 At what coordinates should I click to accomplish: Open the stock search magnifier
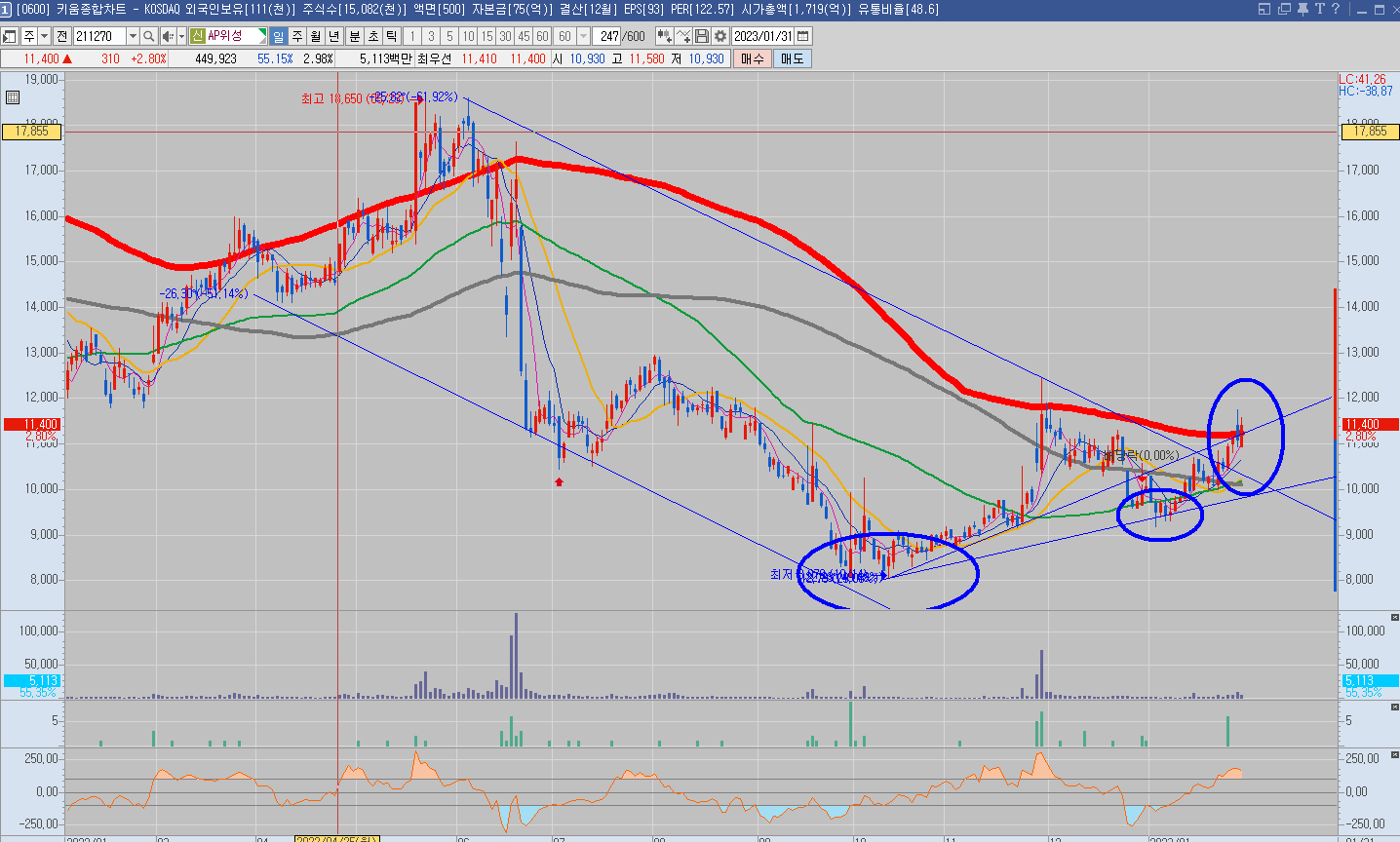[x=148, y=36]
